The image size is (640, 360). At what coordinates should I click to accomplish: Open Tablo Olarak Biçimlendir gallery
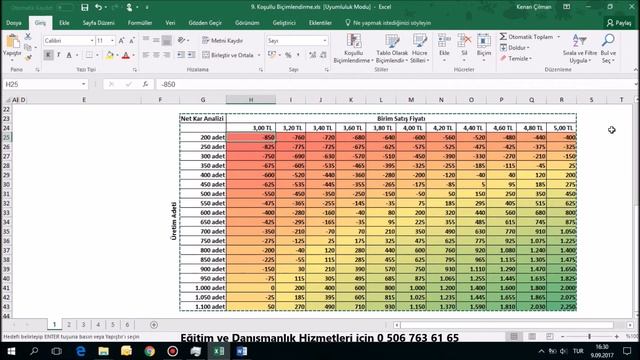click(391, 49)
